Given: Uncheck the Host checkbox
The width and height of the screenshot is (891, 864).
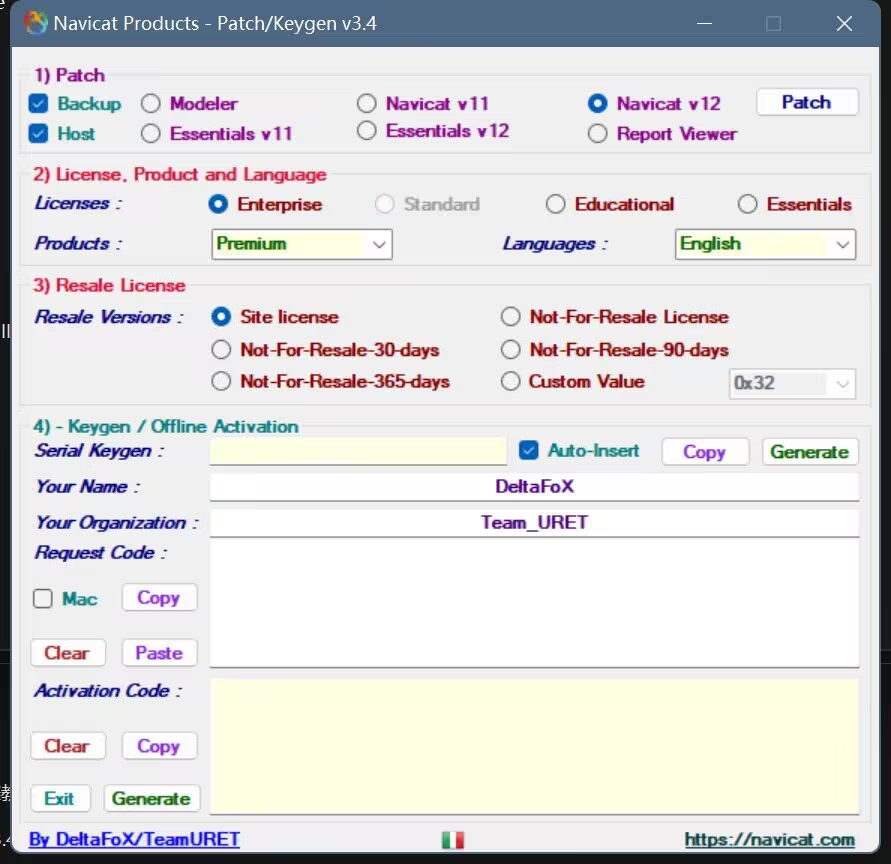Looking at the screenshot, I should pyautogui.click(x=39, y=134).
